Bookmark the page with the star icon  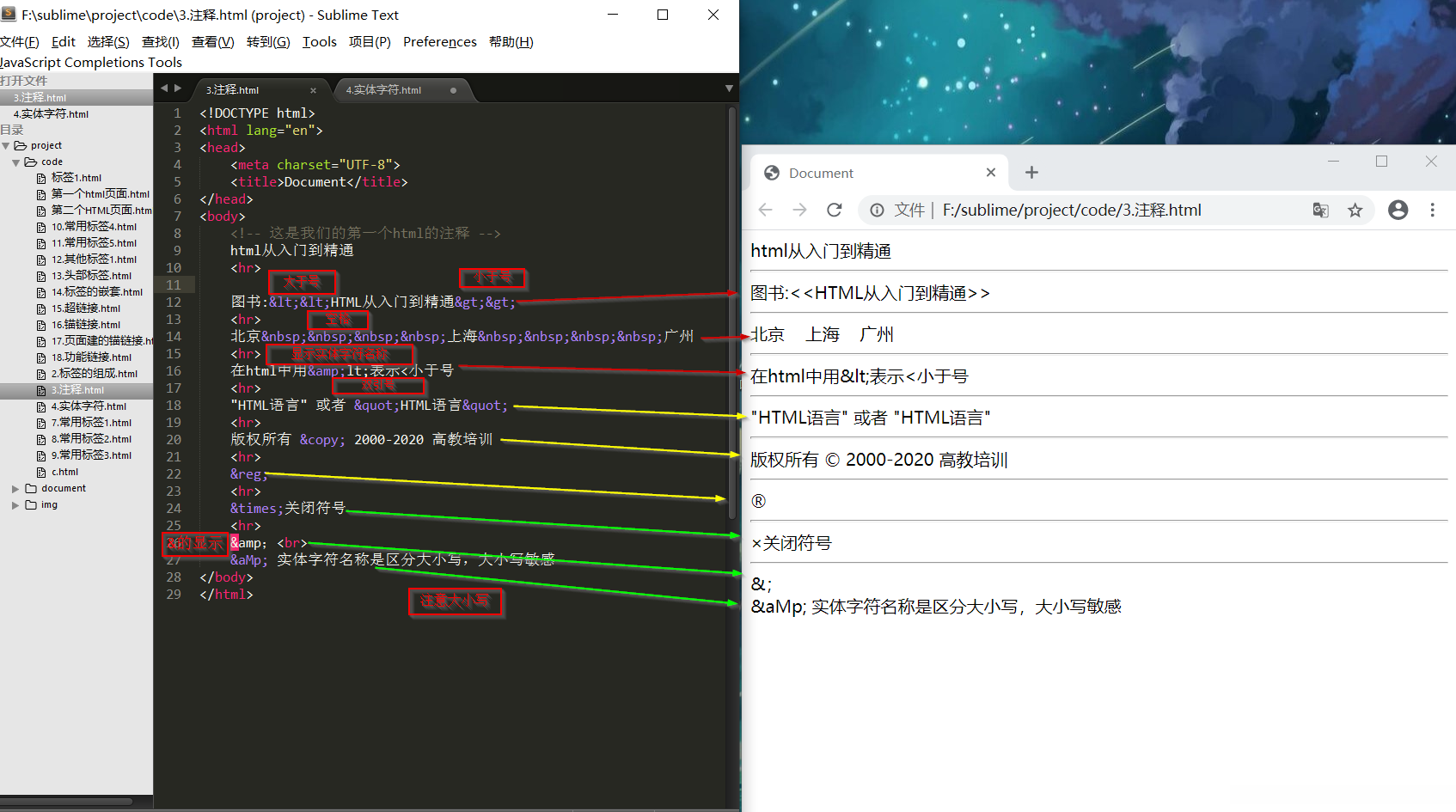pyautogui.click(x=1355, y=210)
